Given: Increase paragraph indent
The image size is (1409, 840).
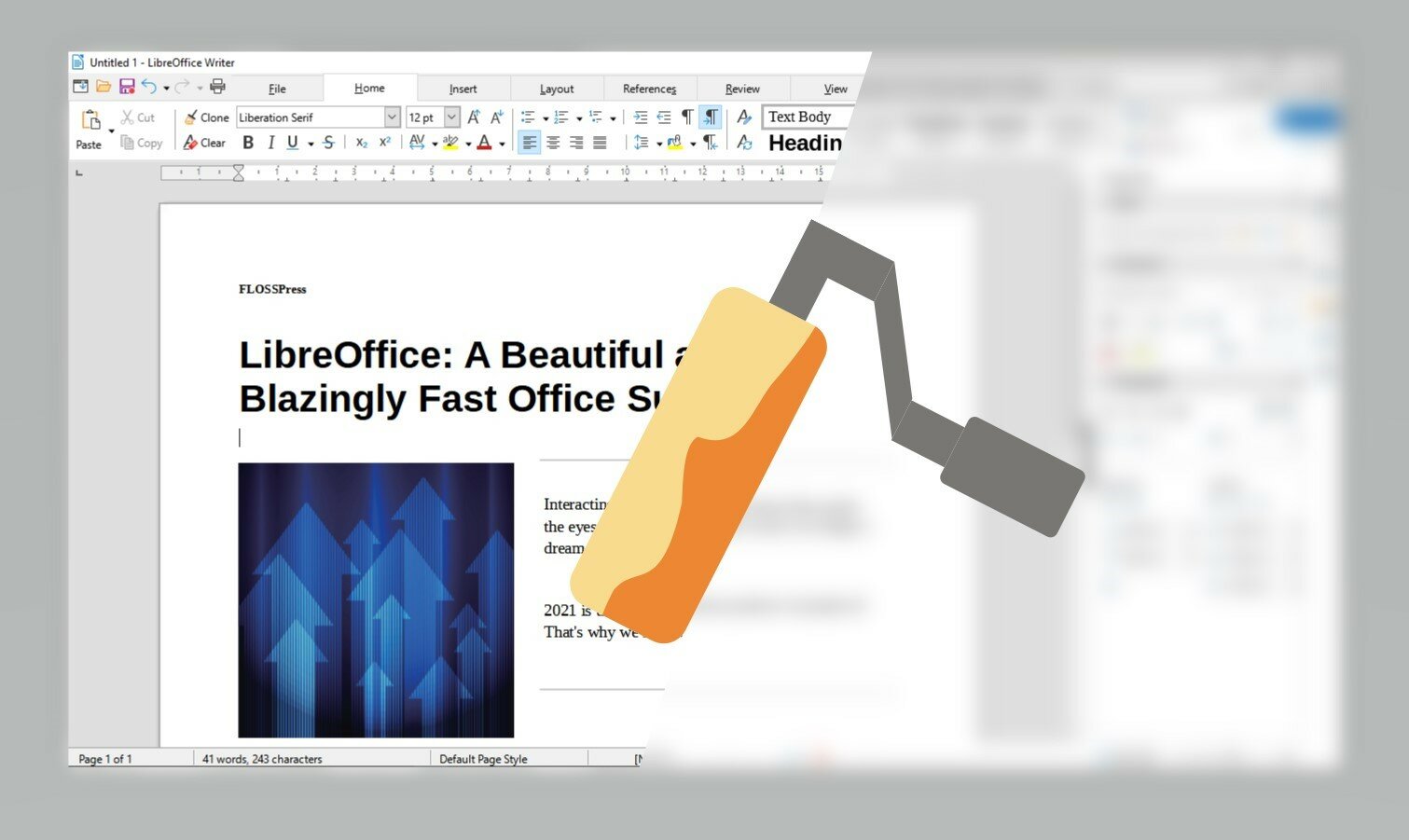Looking at the screenshot, I should (641, 117).
